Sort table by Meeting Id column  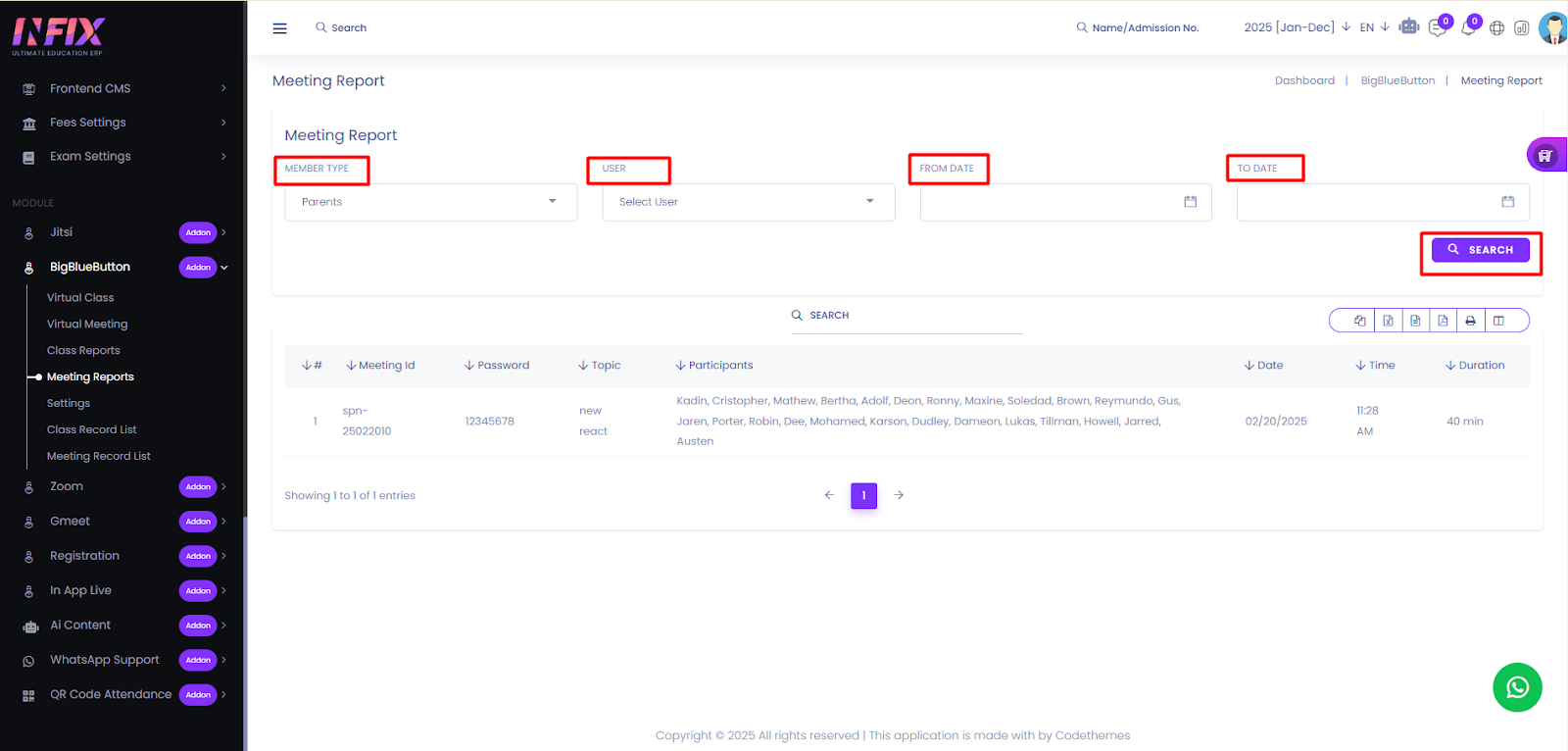click(380, 365)
